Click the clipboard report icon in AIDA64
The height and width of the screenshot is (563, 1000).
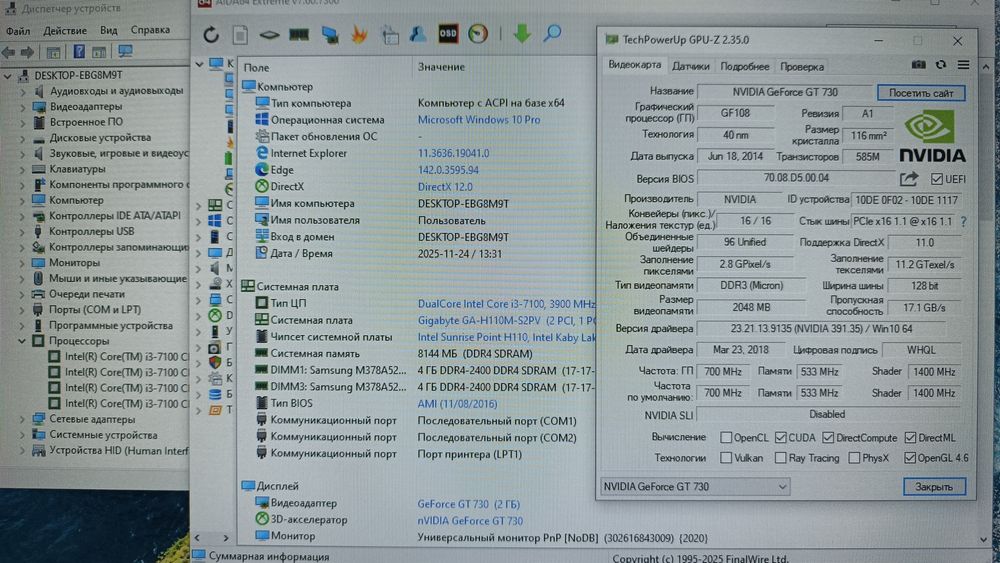390,35
